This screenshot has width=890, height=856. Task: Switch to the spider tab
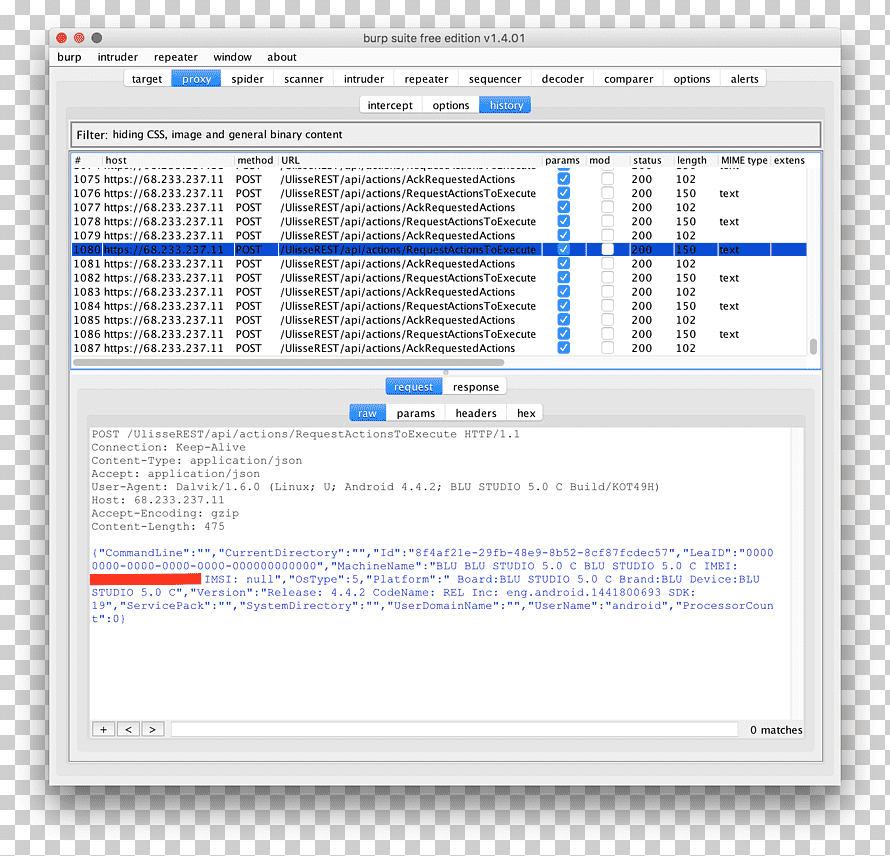tap(247, 79)
